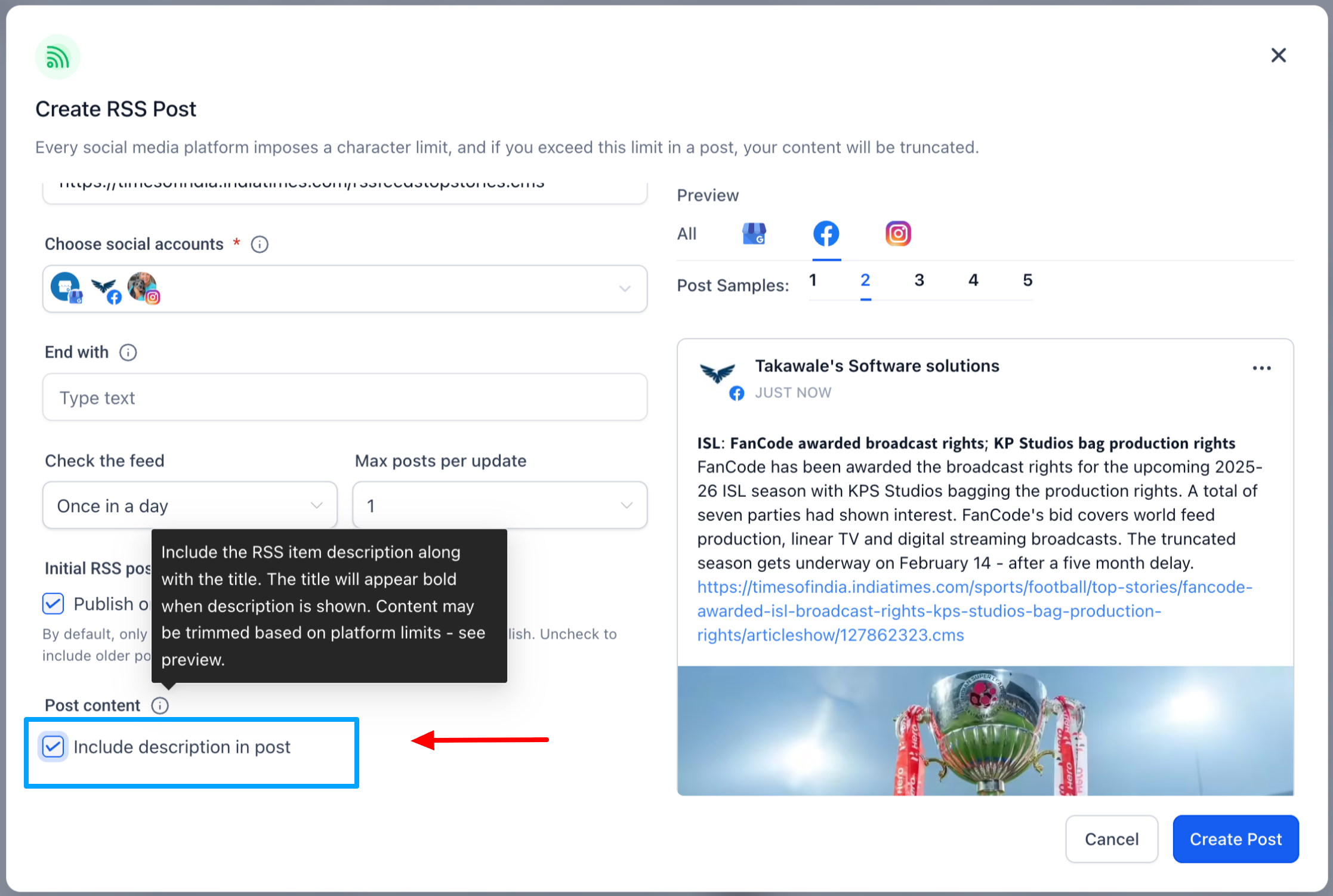Viewport: 1333px width, 896px height.
Task: Toggle the Include description in post setting
Action: [x=53, y=746]
